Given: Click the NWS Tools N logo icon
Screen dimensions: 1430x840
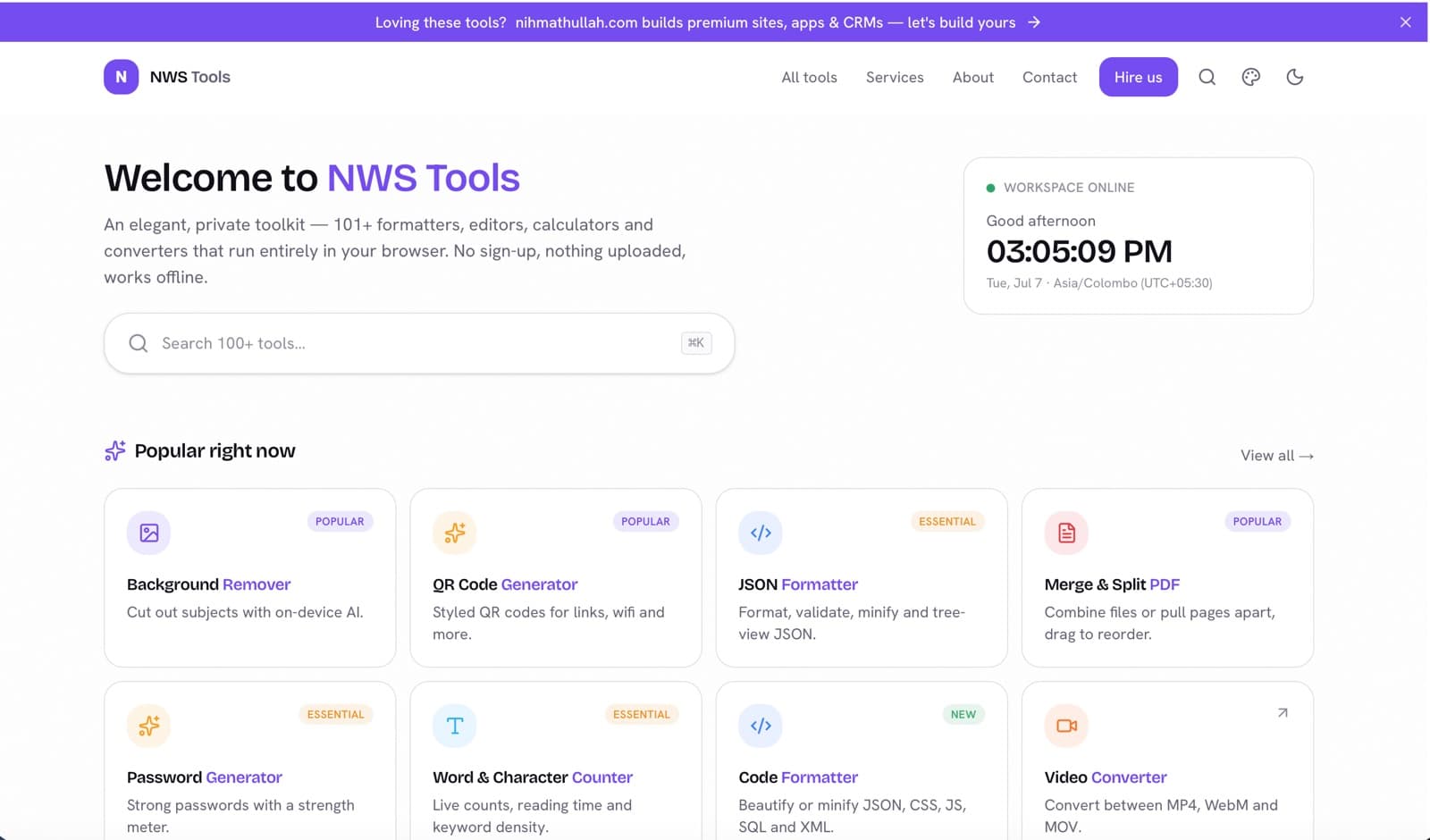Looking at the screenshot, I should tap(121, 77).
